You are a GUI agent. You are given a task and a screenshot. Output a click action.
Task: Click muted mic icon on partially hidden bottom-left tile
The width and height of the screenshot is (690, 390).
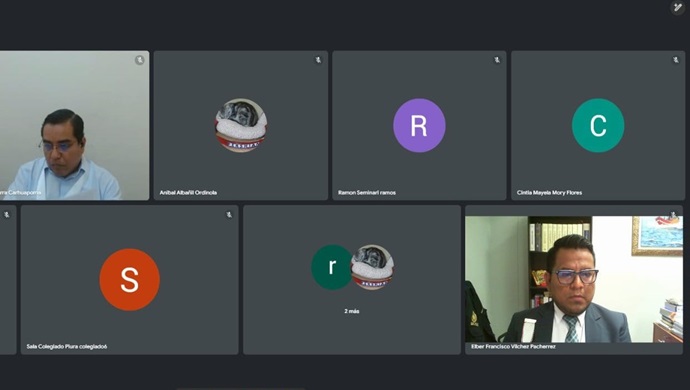point(7,215)
